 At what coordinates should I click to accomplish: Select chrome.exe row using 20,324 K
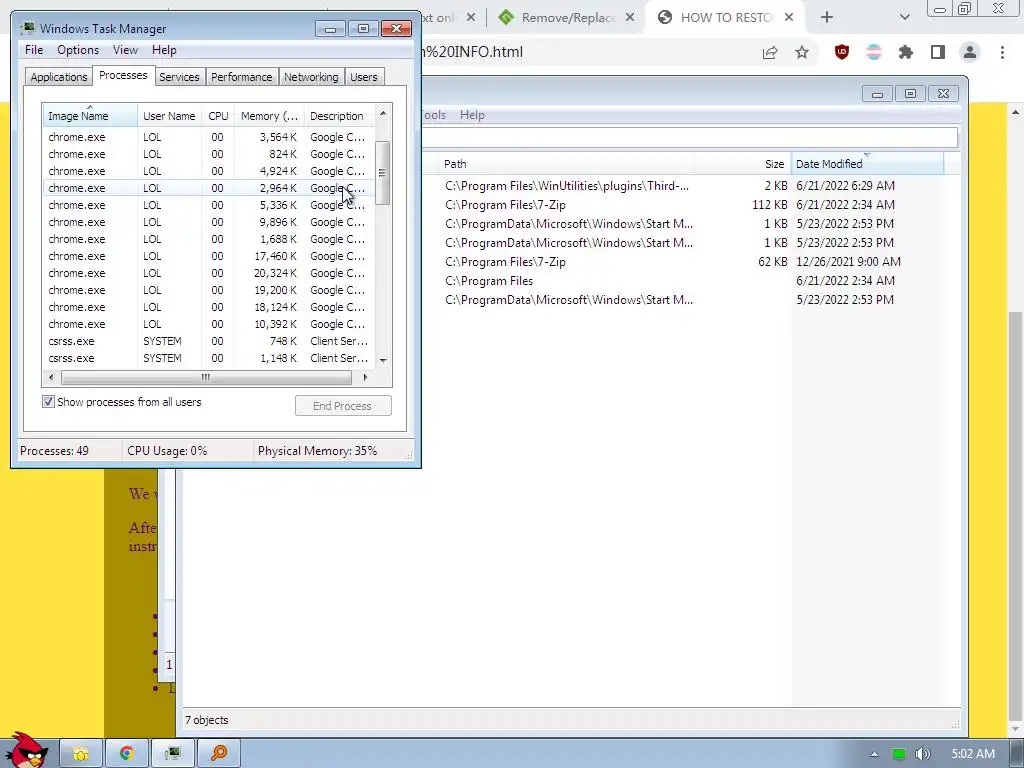tap(208, 273)
